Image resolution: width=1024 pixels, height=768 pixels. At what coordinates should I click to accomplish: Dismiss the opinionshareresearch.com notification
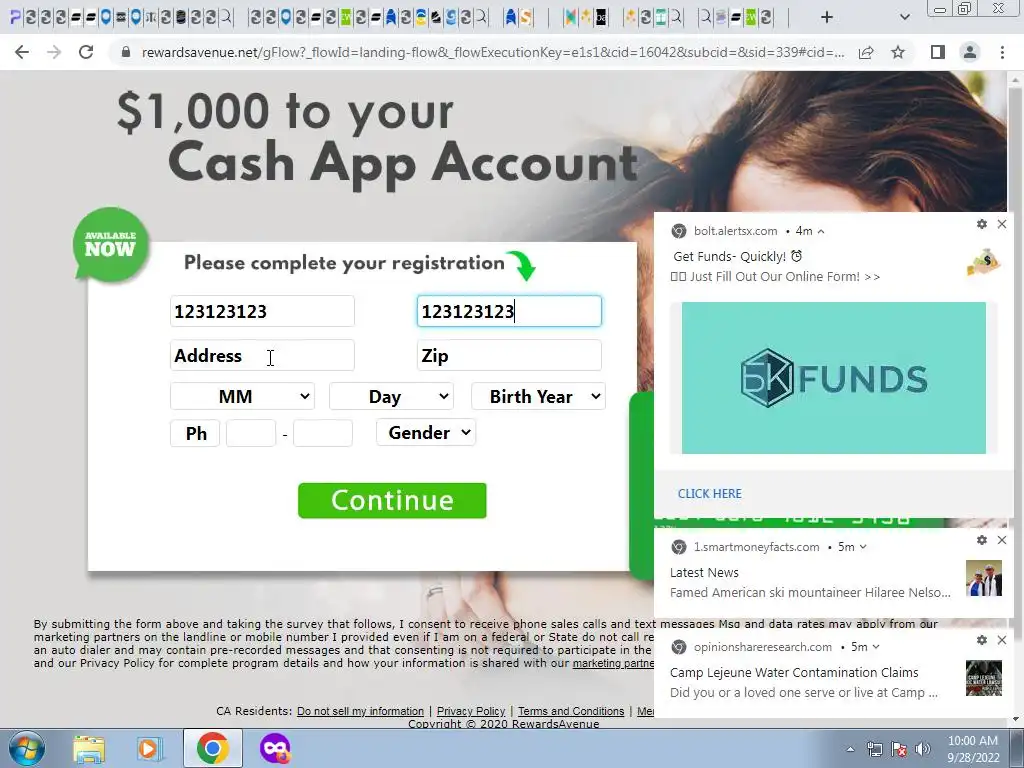(1002, 640)
